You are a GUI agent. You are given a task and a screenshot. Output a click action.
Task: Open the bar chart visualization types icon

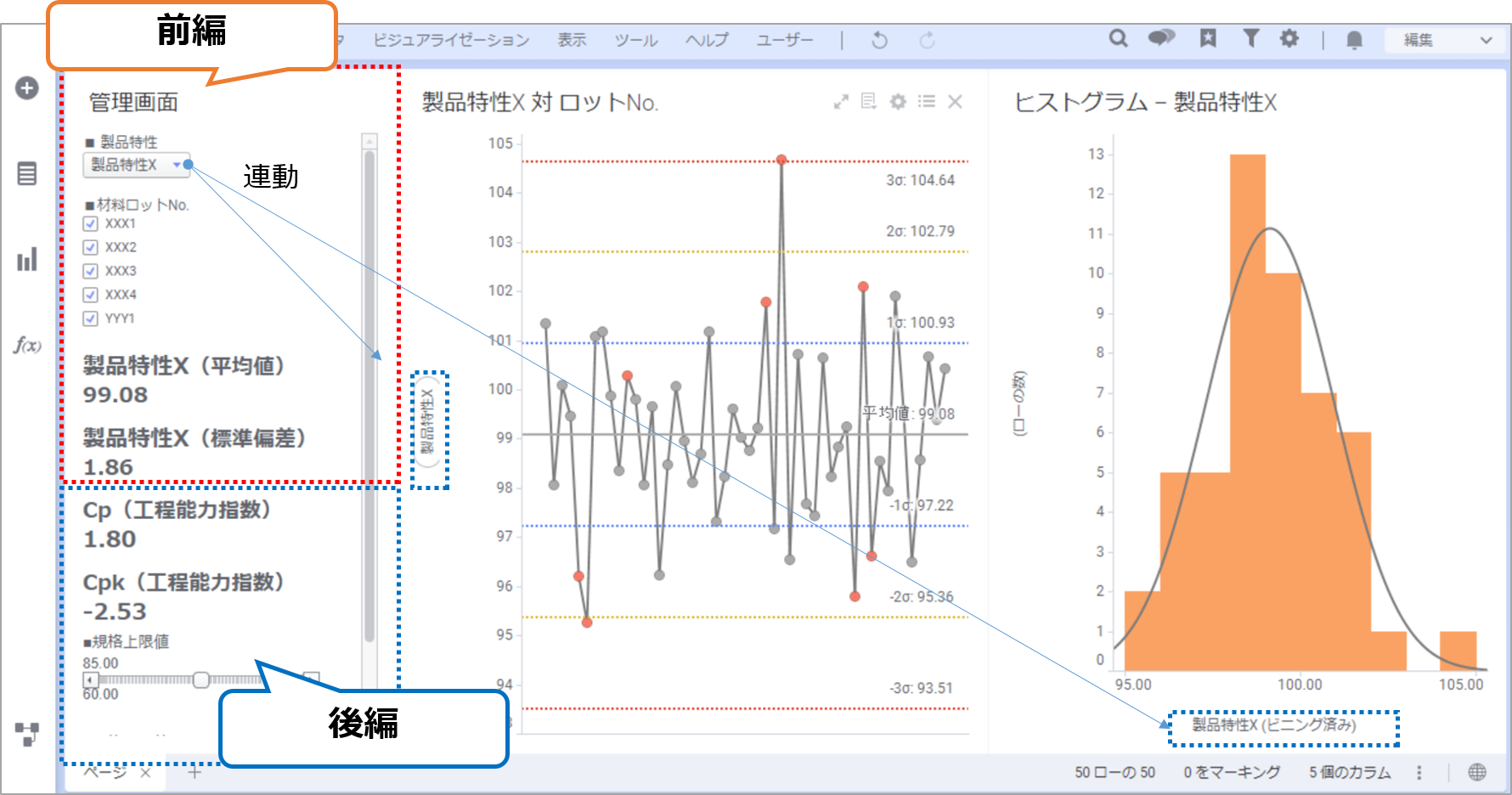[27, 259]
